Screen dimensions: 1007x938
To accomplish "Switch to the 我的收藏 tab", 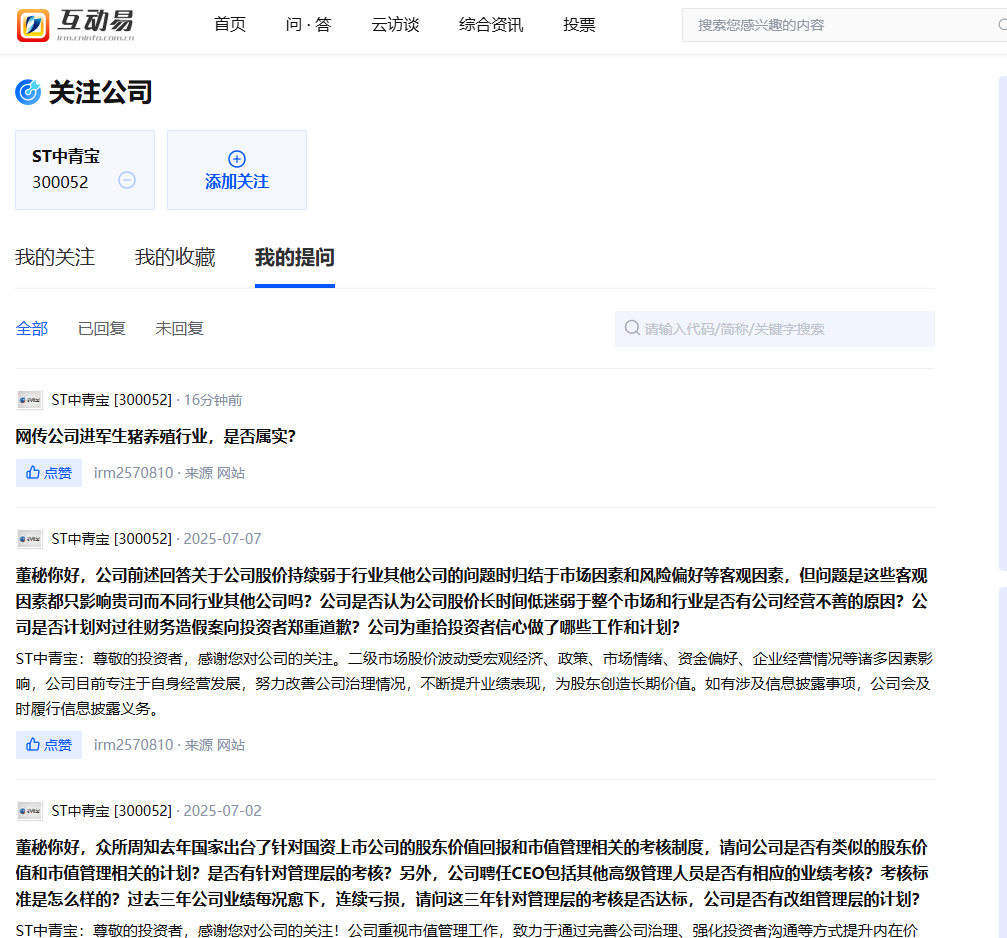I will pyautogui.click(x=175, y=257).
